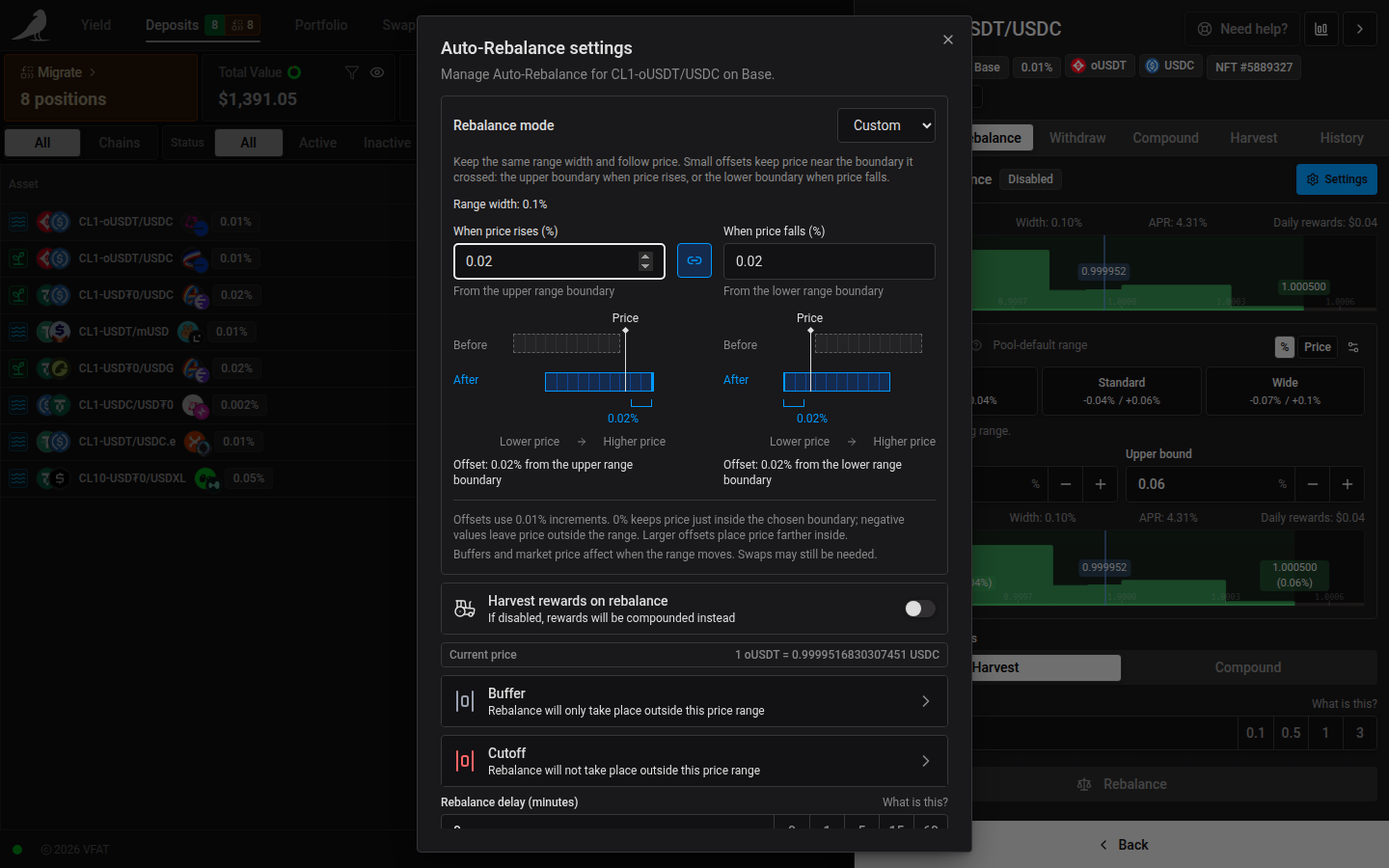Open range options sliders icon beside Price
Image resolution: width=1389 pixels, height=868 pixels.
click(x=1353, y=347)
